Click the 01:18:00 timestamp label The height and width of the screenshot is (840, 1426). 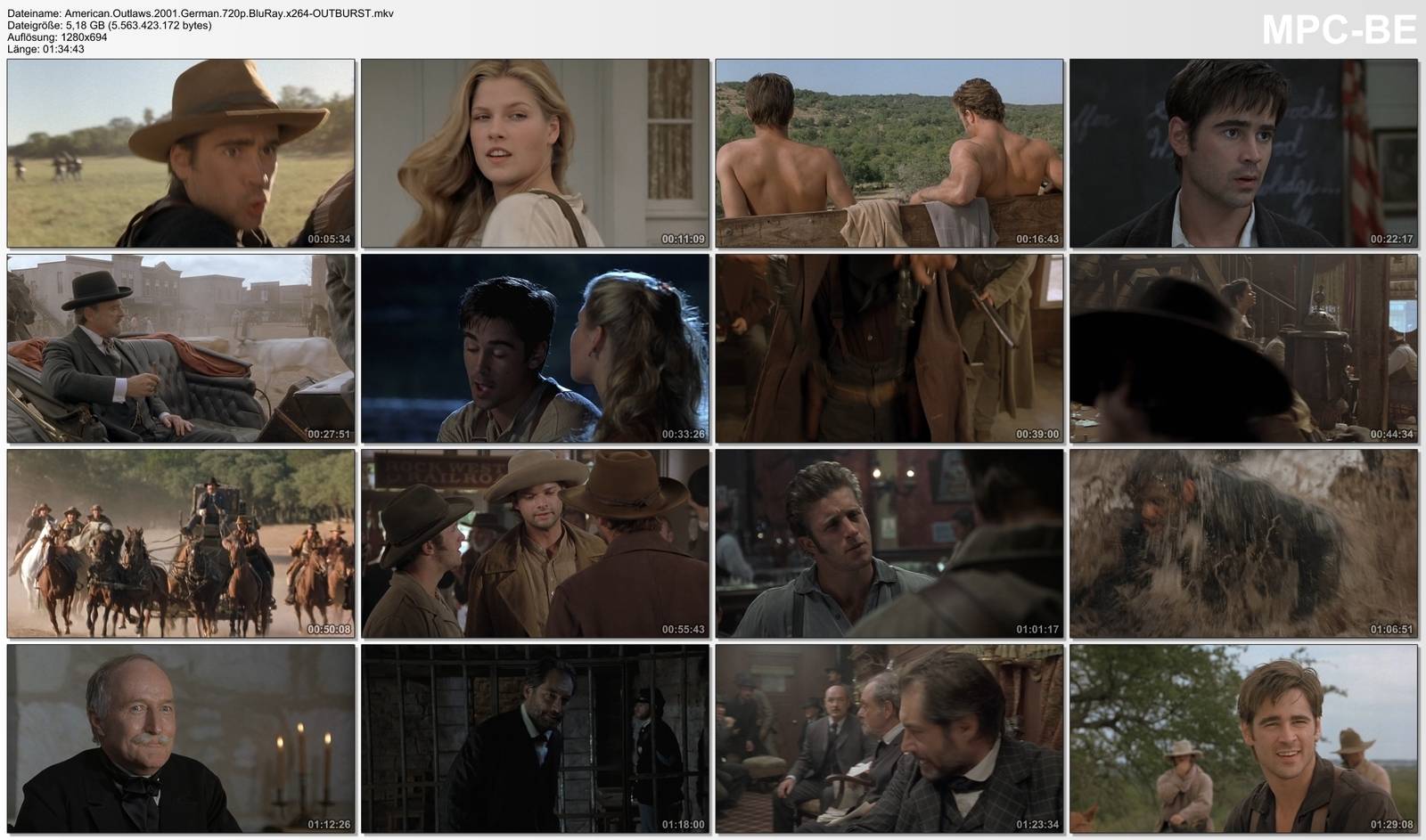pos(684,824)
